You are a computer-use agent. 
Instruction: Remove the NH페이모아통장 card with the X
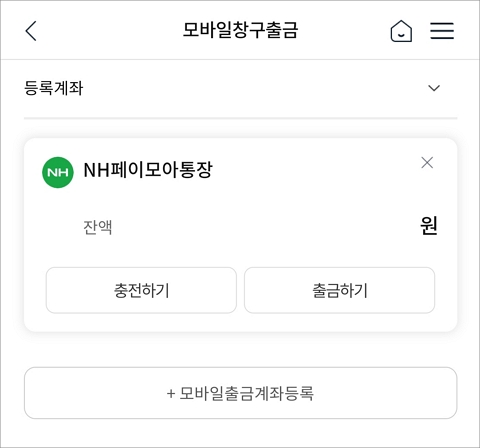427,163
